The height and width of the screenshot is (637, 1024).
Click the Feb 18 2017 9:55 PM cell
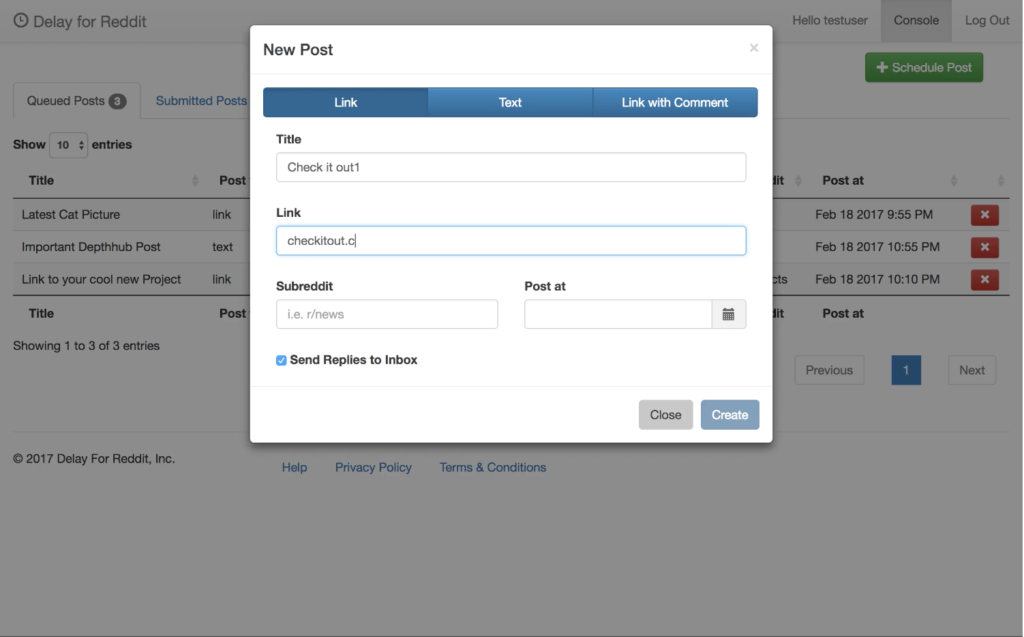pos(874,215)
